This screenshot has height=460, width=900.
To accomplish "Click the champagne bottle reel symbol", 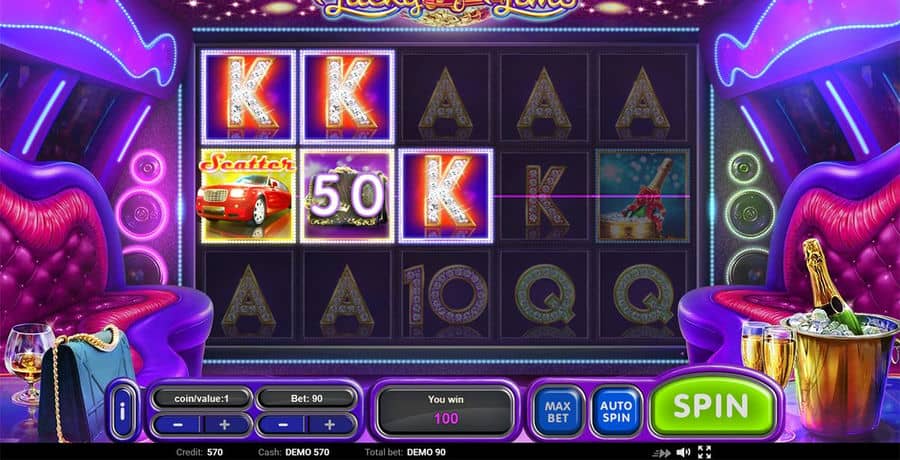I will (642, 196).
